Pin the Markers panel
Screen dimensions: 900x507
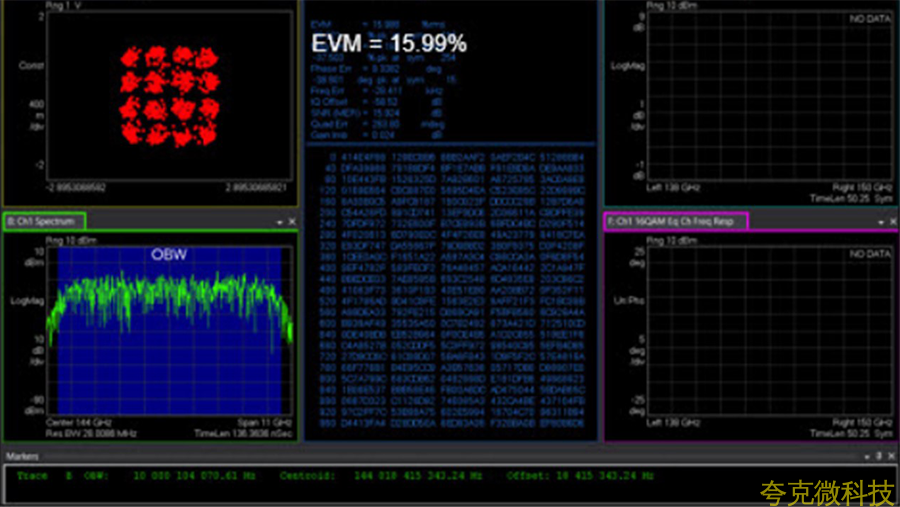(x=879, y=456)
